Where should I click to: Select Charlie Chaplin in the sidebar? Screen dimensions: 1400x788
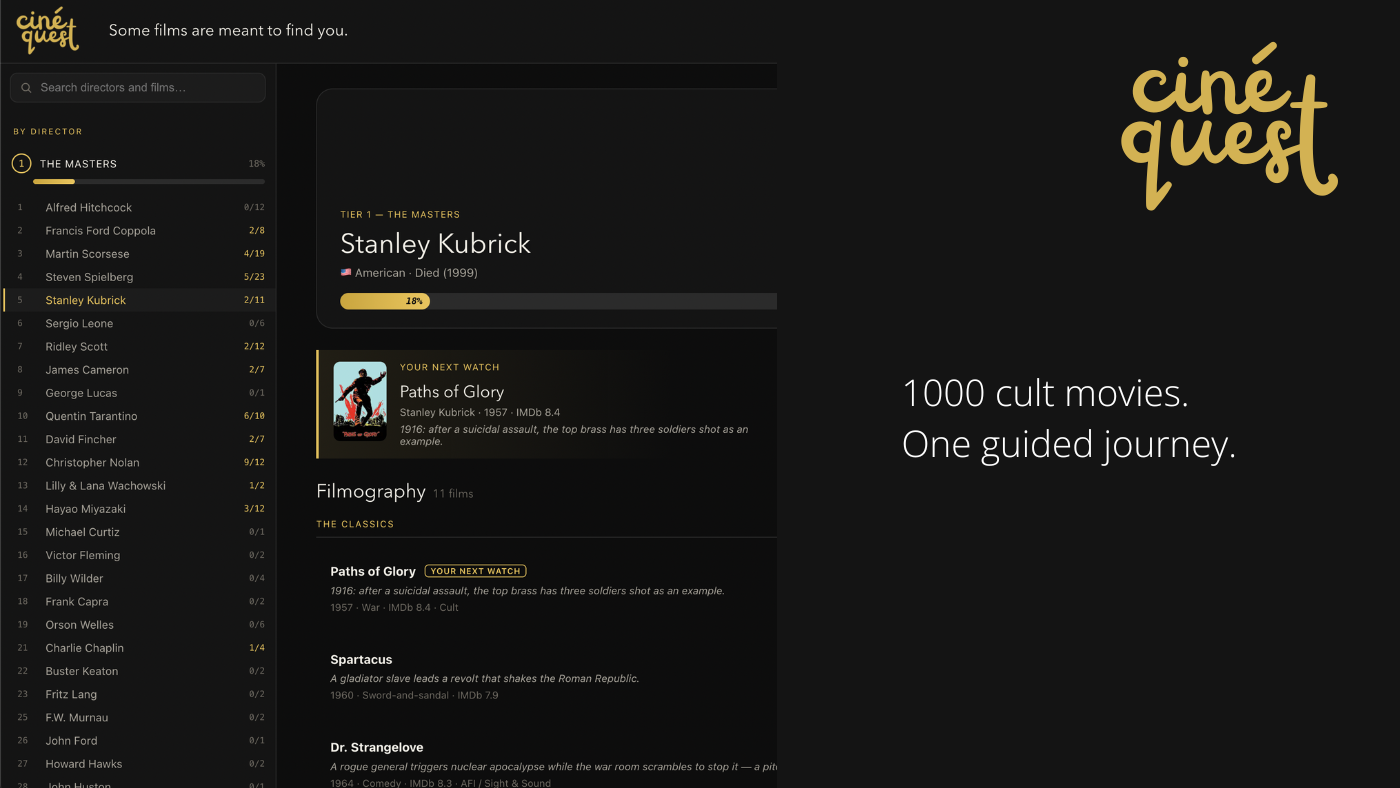138,648
